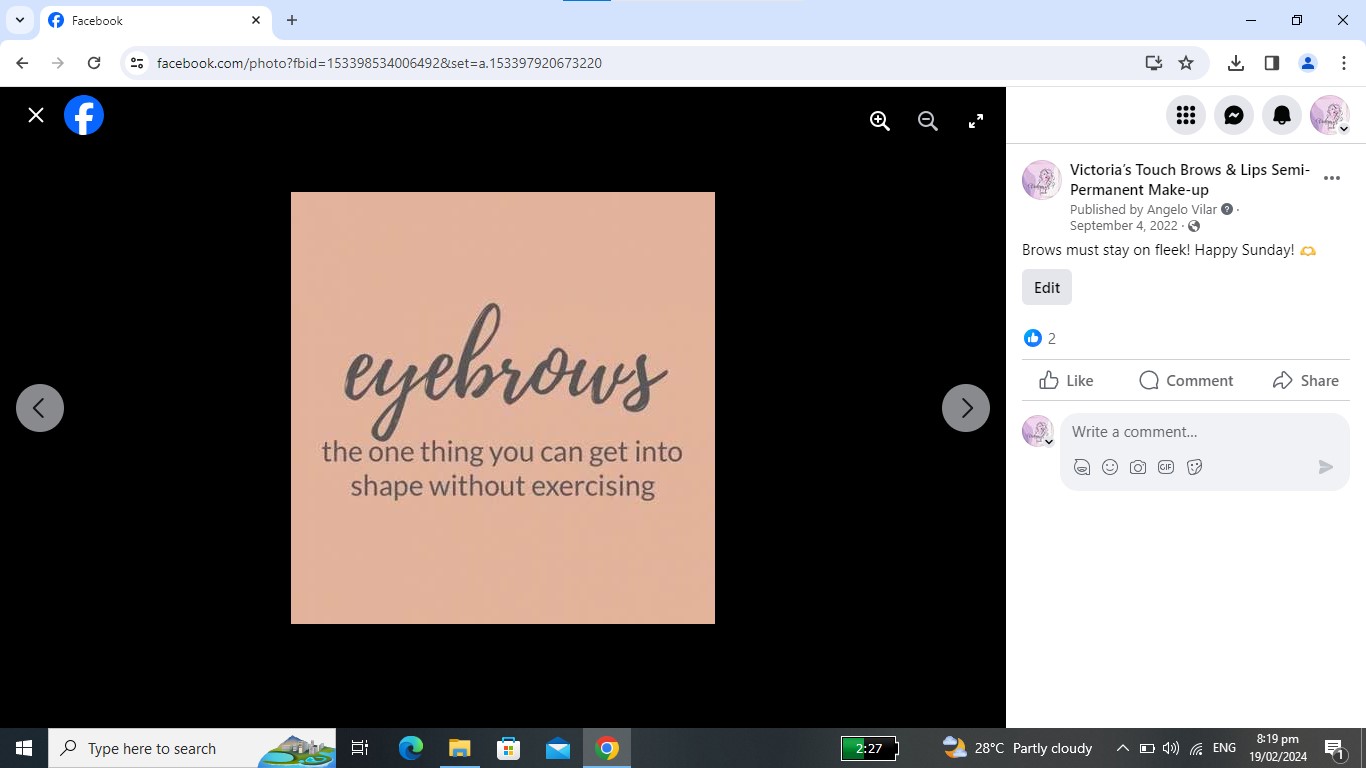Open the post options three-dot menu
Image resolution: width=1366 pixels, height=768 pixels.
tap(1331, 178)
